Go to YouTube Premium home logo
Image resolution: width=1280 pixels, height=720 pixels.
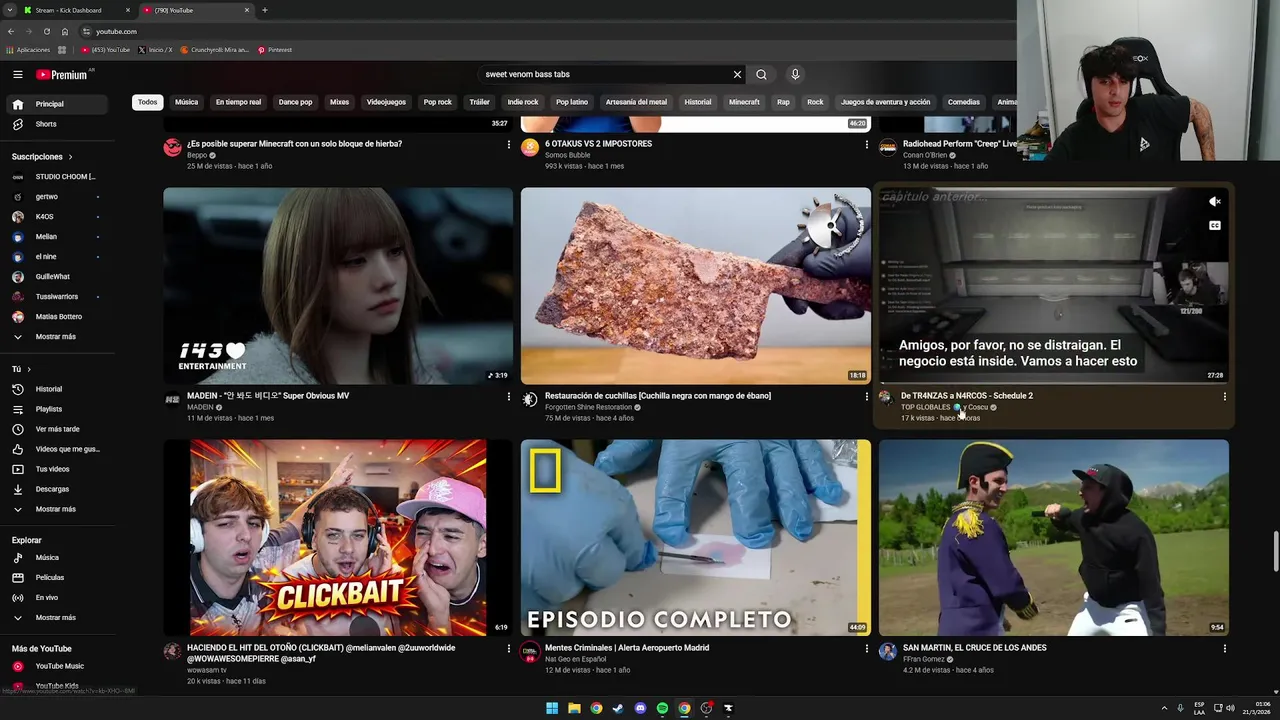pos(62,74)
